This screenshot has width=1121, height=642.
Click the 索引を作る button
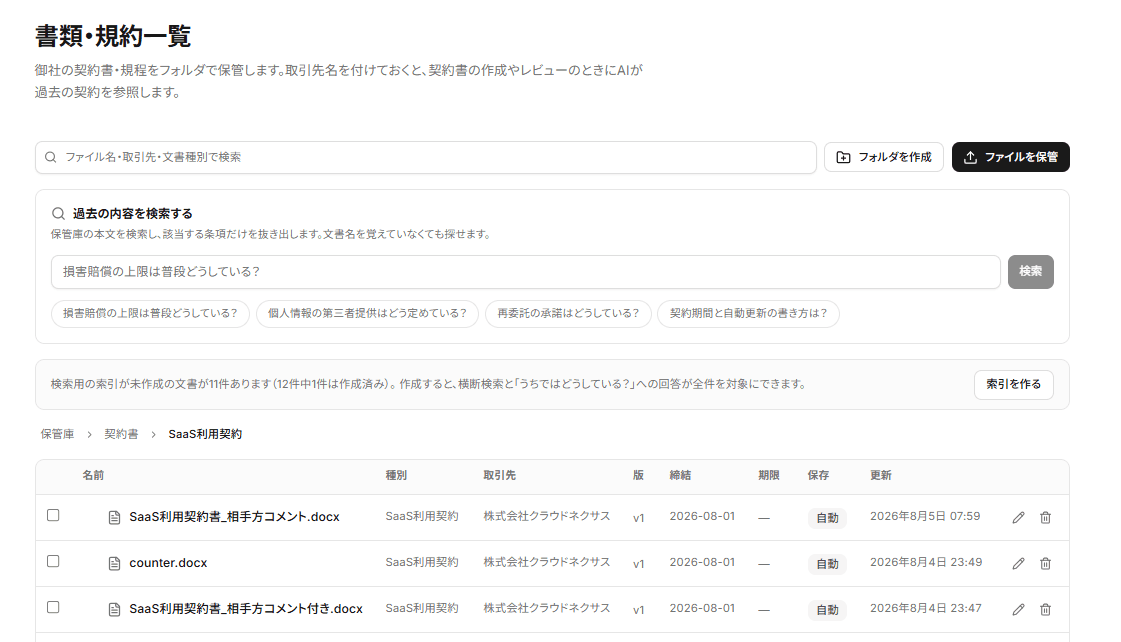tap(1014, 385)
